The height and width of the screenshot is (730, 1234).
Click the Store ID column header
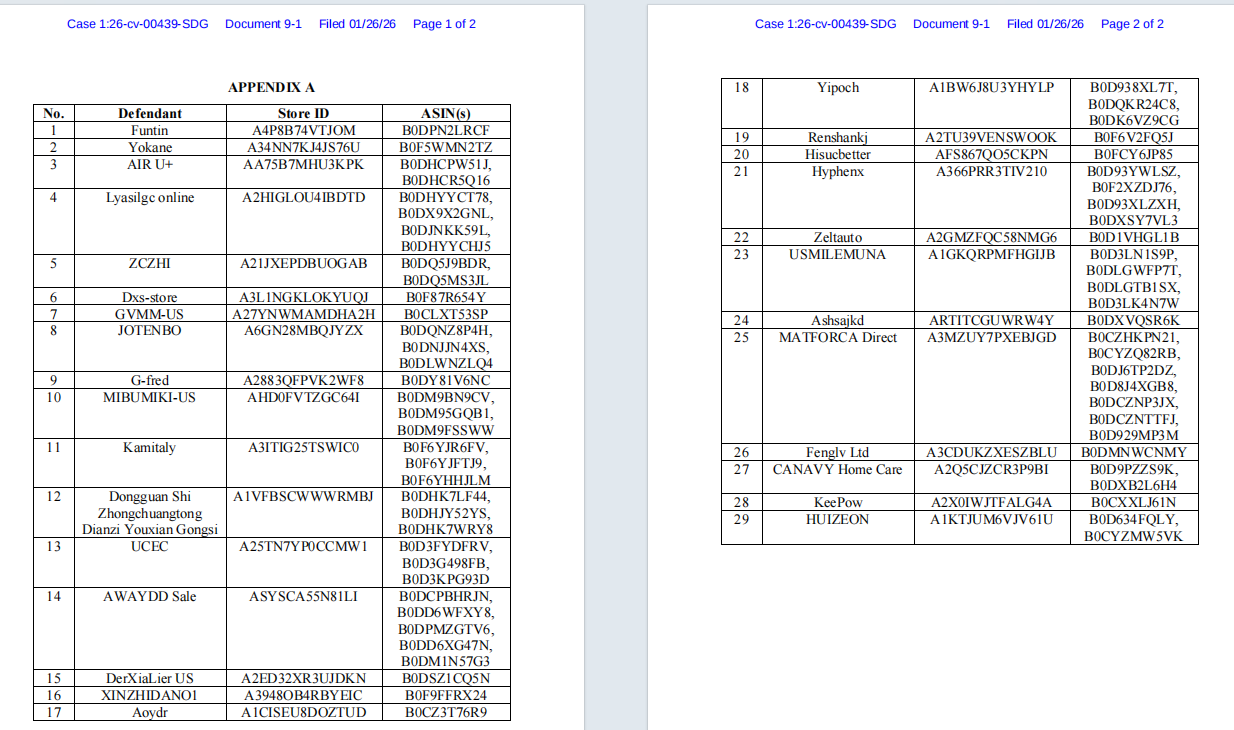tap(304, 113)
